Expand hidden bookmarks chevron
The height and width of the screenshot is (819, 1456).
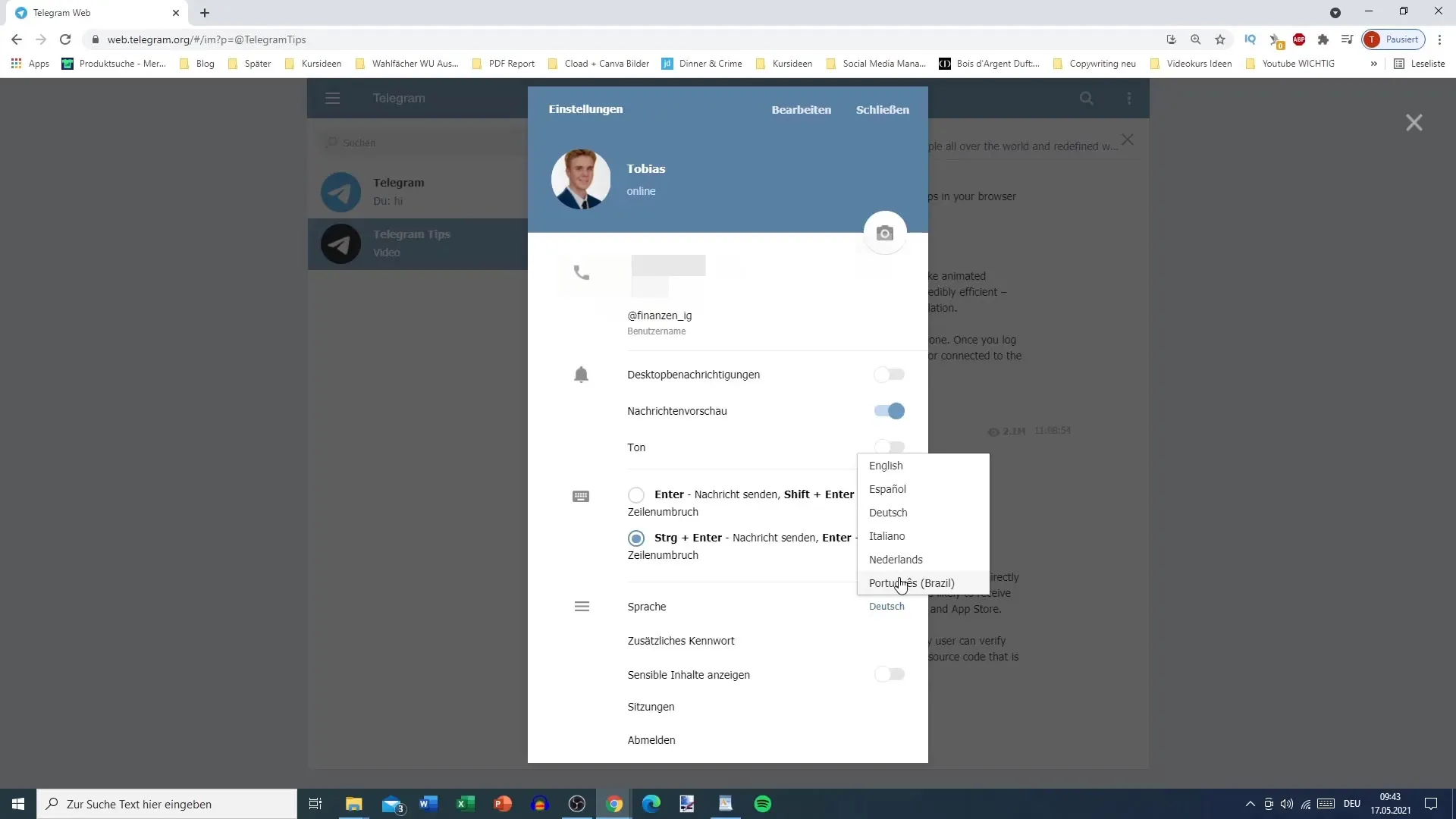[x=1373, y=64]
